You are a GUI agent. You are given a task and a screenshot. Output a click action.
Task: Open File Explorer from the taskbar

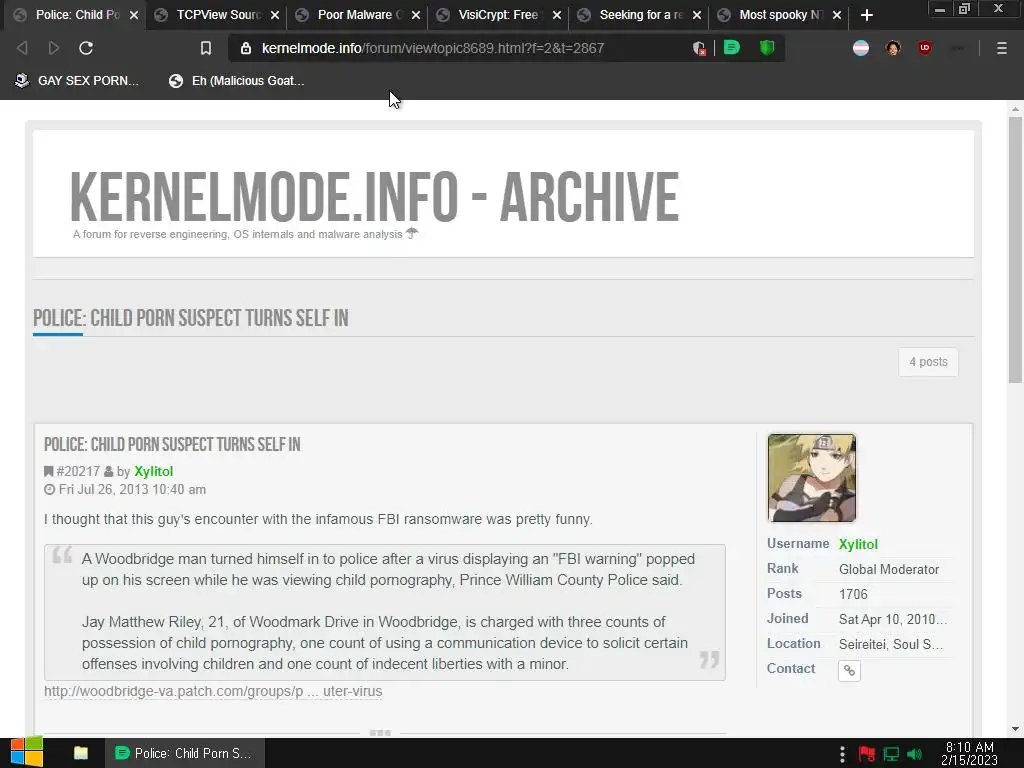pos(81,753)
